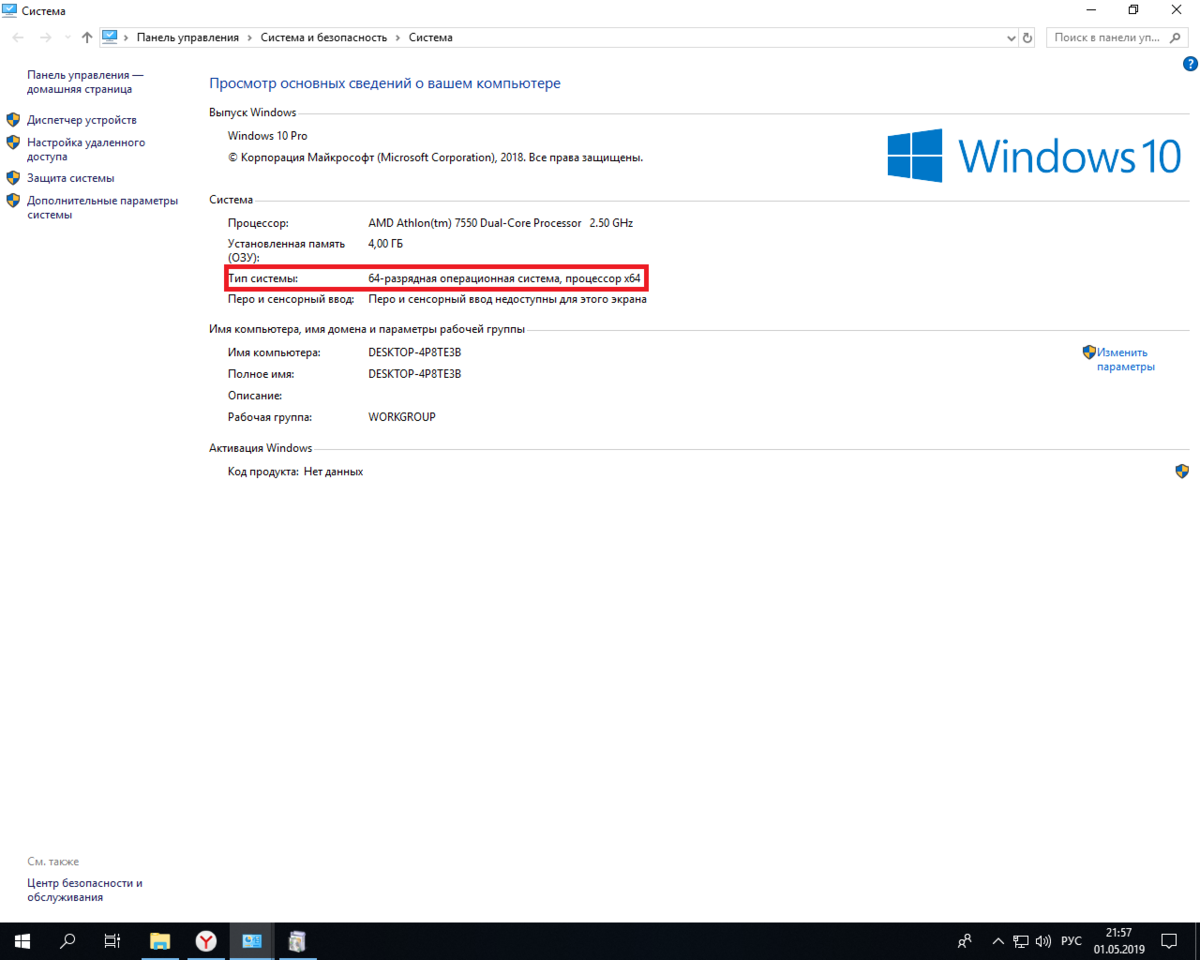
Task: Select DESKTOP-4P8TE3B beside Имя компьютера
Action: click(x=415, y=352)
